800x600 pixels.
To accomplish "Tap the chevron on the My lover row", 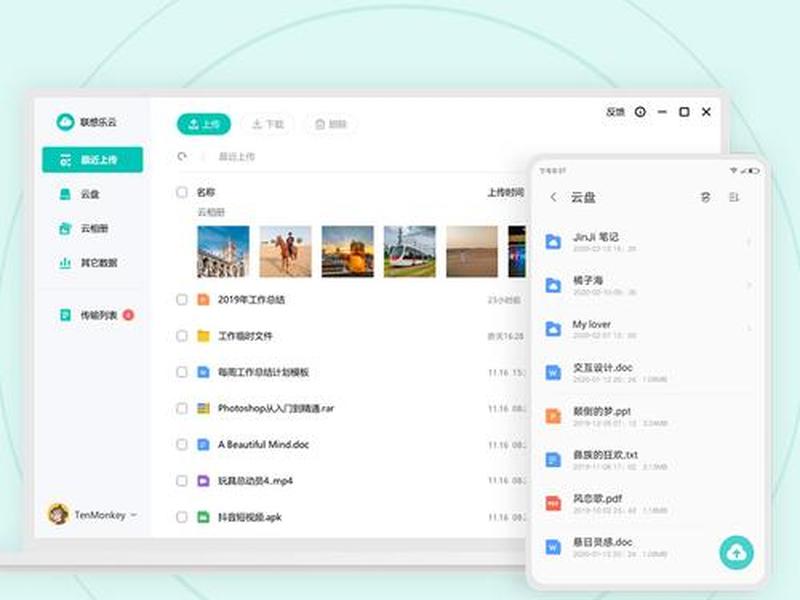I will (x=748, y=329).
